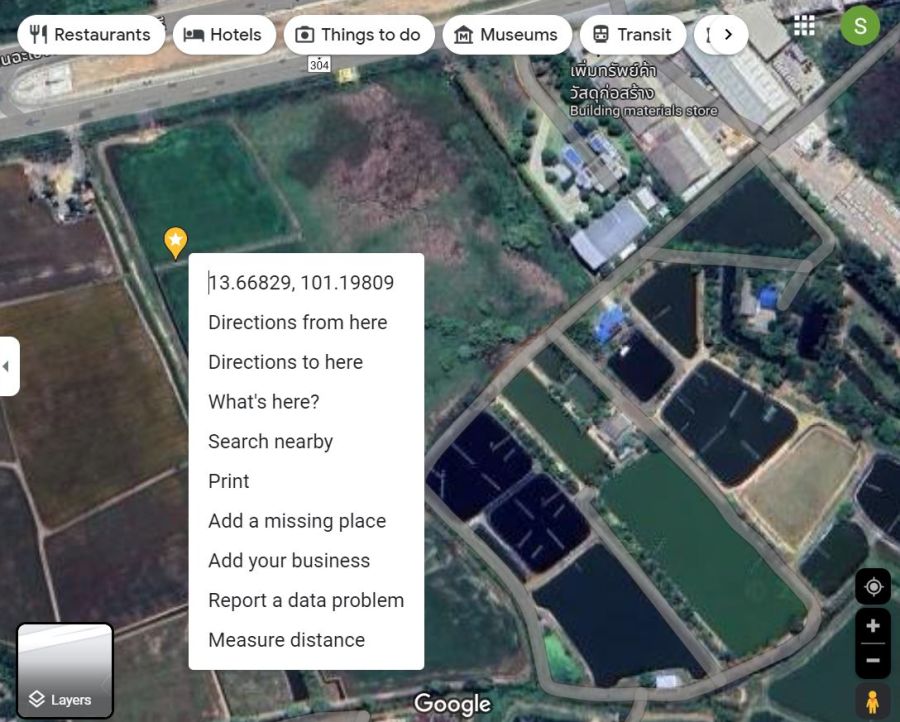Screen dimensions: 900x722
Task: Filter map by Restaurants
Action: pyautogui.click(x=91, y=35)
